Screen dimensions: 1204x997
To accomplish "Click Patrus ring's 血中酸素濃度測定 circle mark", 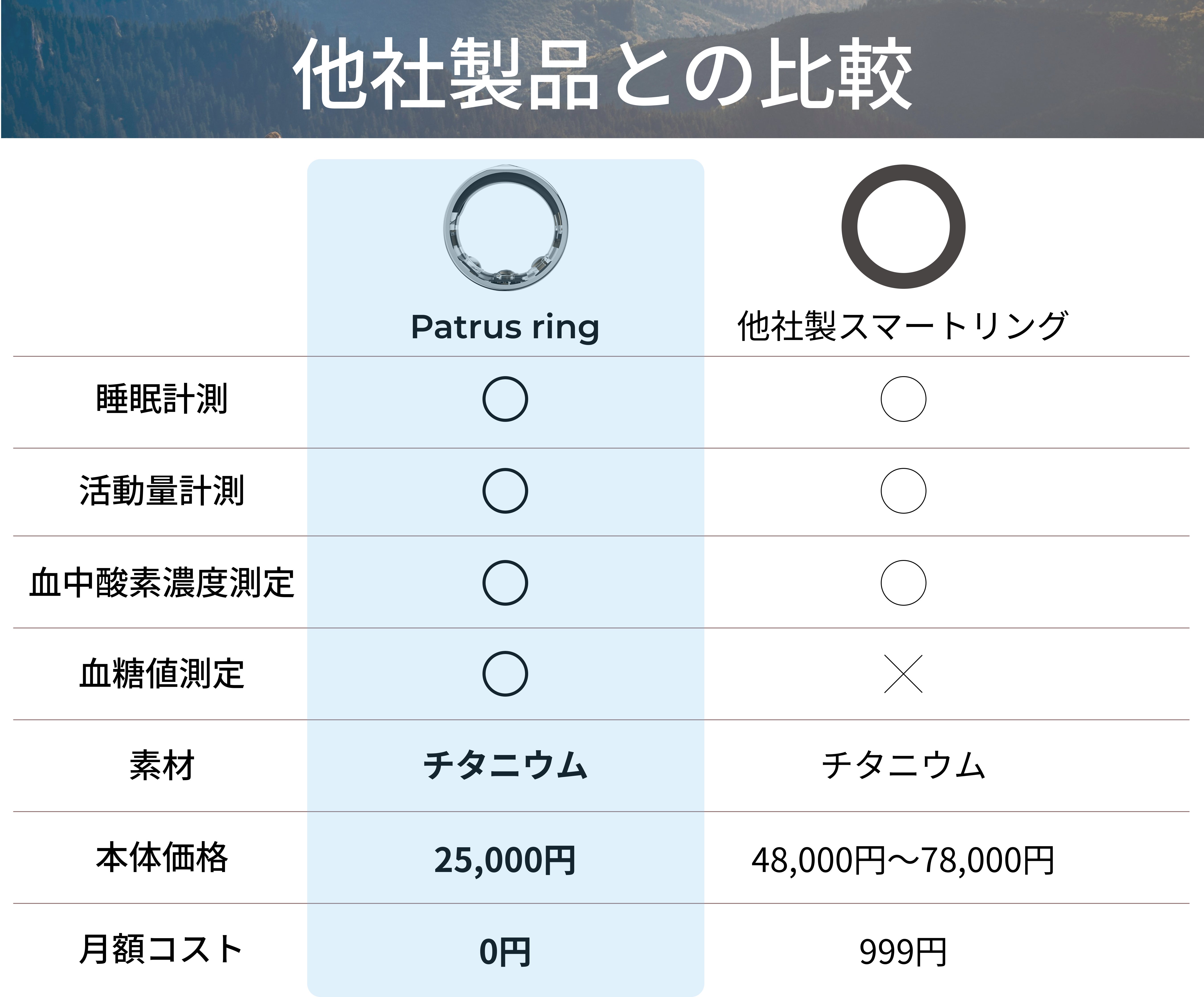I will coord(505,583).
